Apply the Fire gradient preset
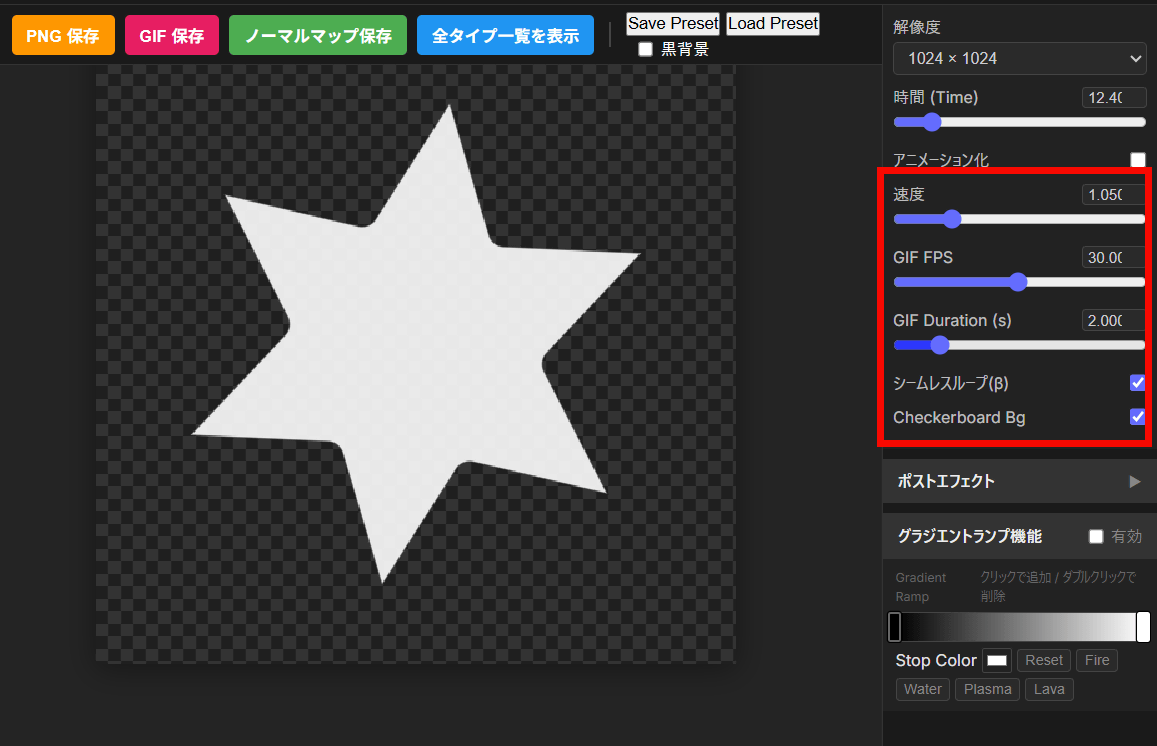Viewport: 1157px width, 746px height. click(x=1097, y=661)
